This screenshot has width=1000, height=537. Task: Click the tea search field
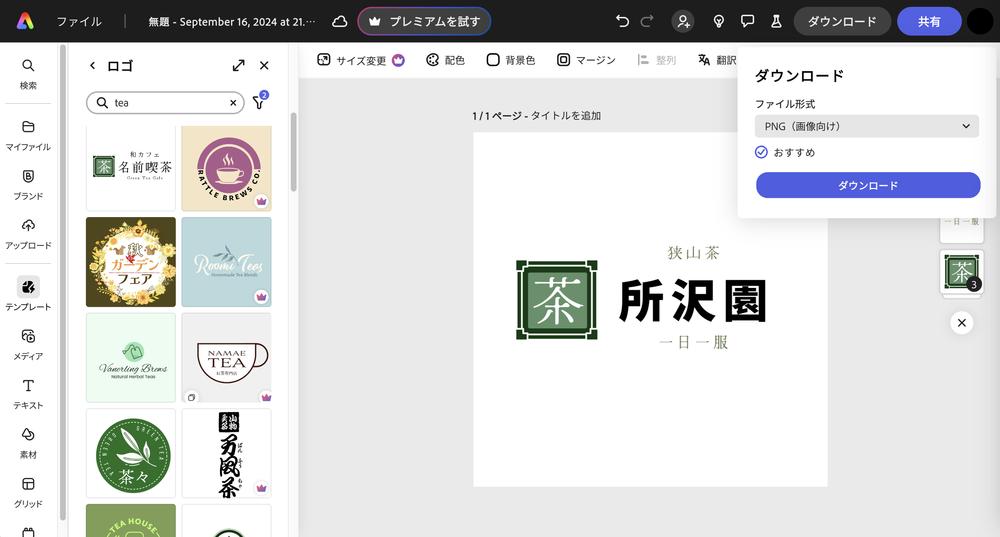pos(165,103)
